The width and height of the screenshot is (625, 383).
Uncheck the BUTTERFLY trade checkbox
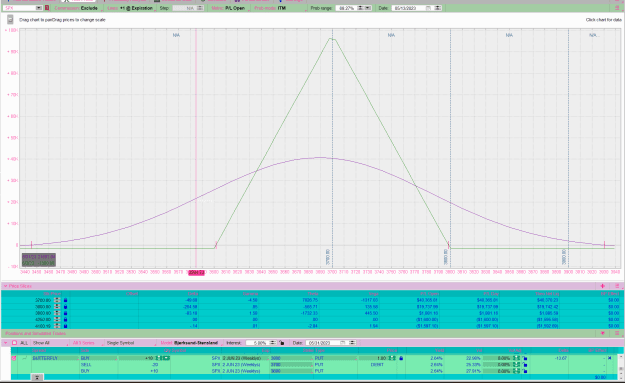(x=14, y=358)
